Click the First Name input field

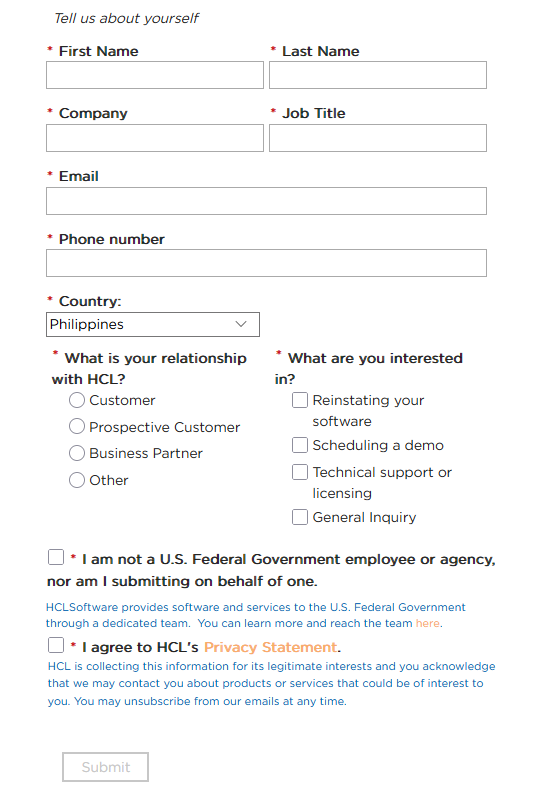155,75
